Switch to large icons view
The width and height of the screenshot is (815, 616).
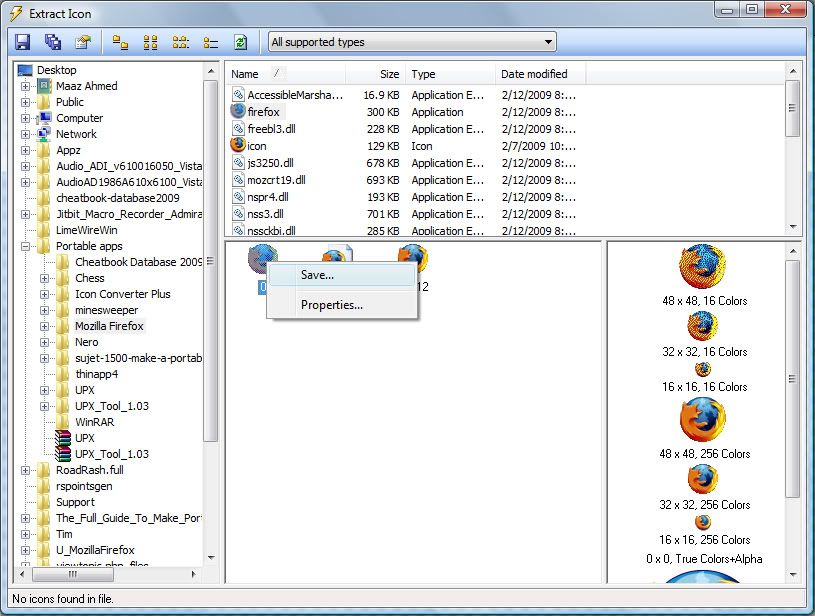pos(120,42)
